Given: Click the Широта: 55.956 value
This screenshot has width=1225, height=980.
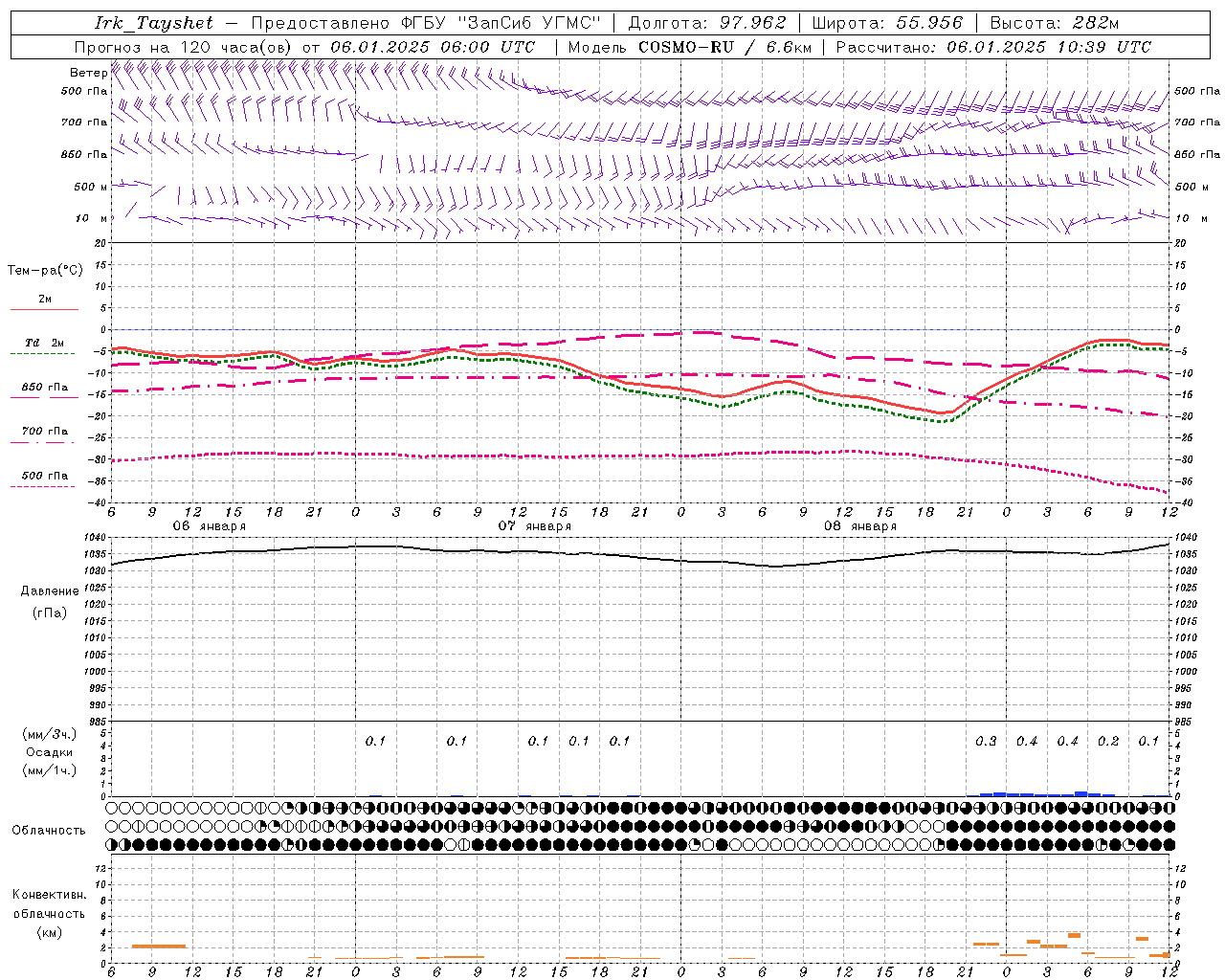Looking at the screenshot, I should (x=887, y=23).
